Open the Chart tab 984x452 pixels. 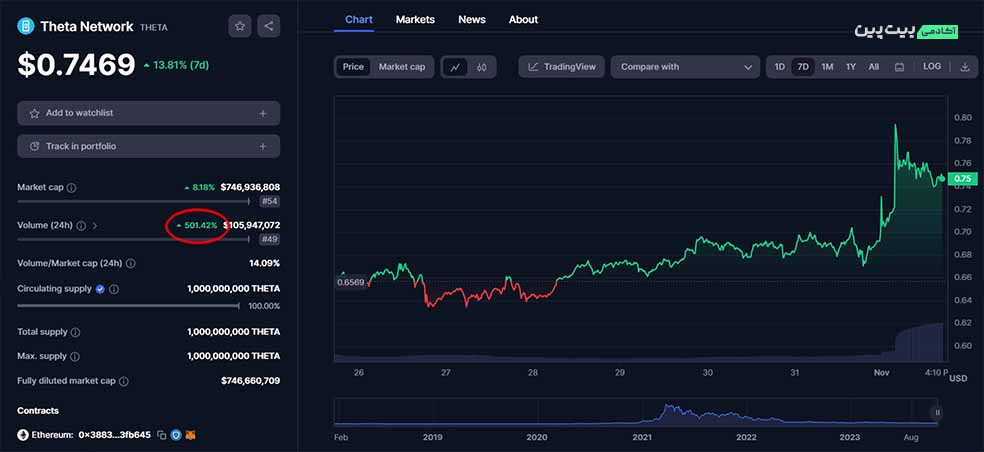[x=360, y=19]
